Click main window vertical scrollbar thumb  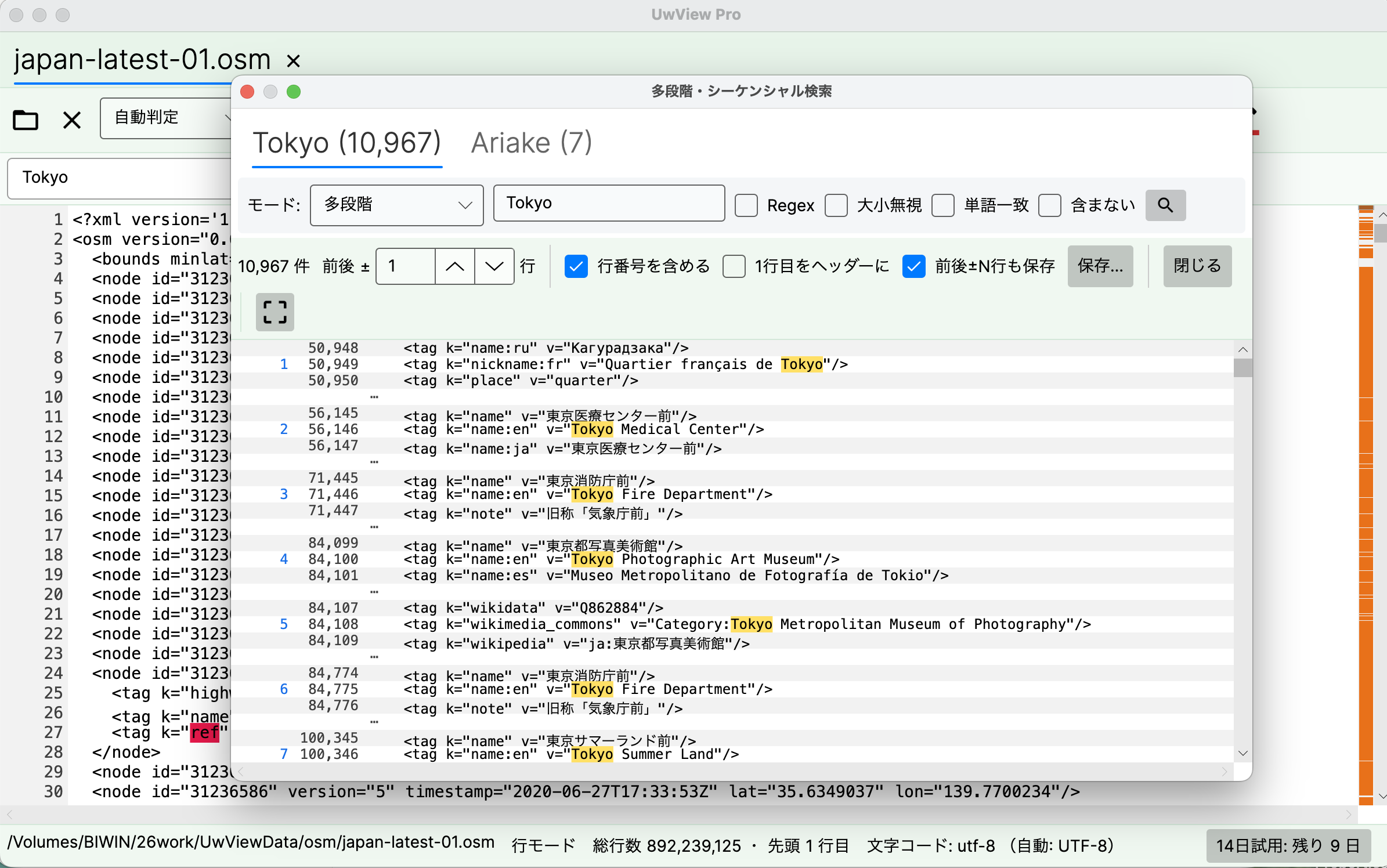(x=1381, y=234)
